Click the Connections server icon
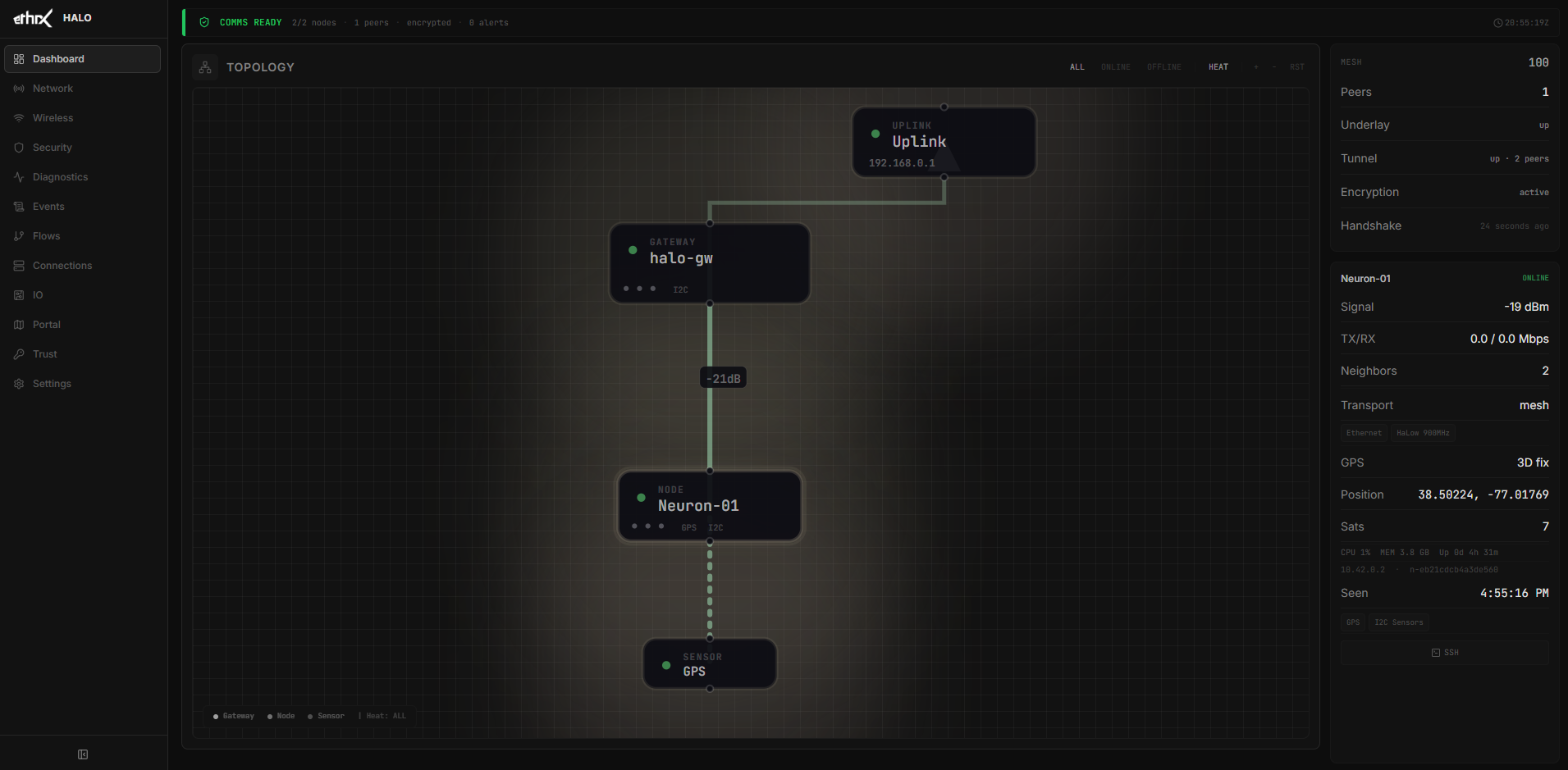1568x770 pixels. click(x=19, y=266)
